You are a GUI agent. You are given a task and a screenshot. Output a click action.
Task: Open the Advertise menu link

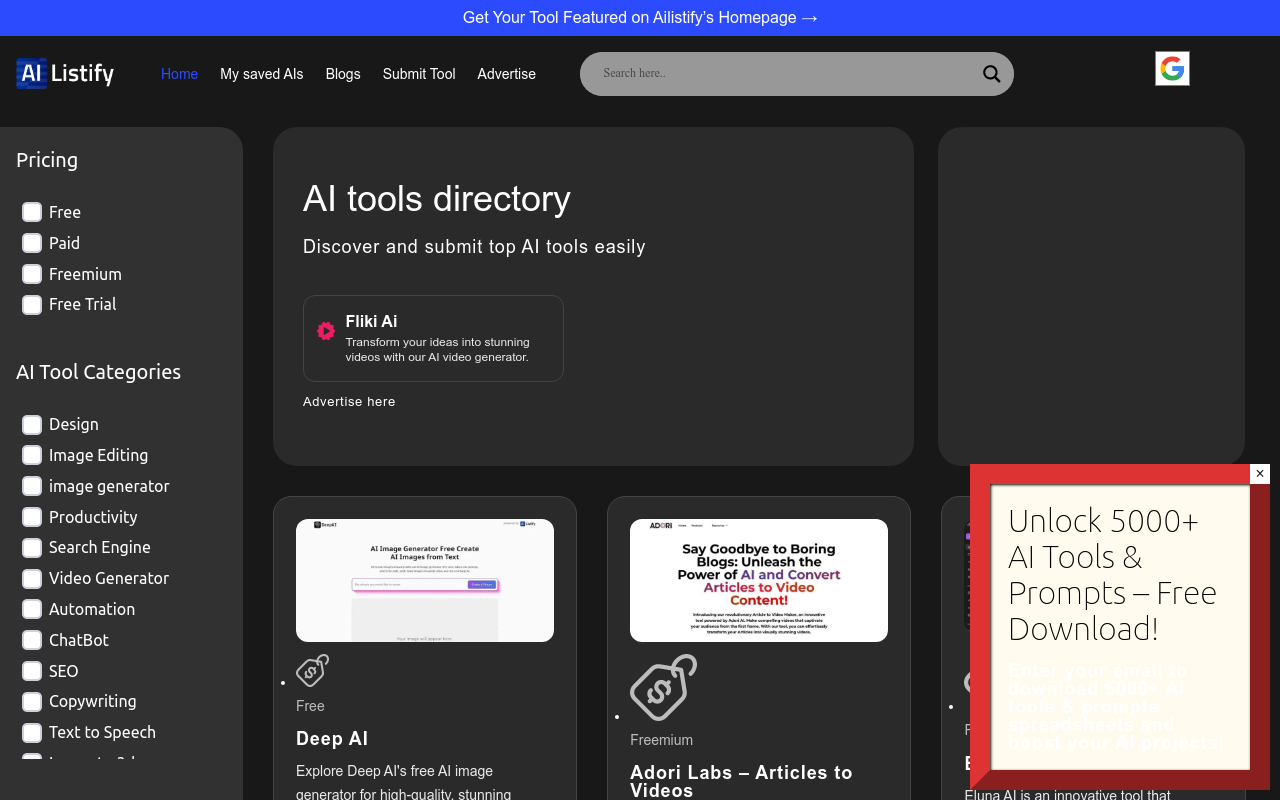pos(507,74)
